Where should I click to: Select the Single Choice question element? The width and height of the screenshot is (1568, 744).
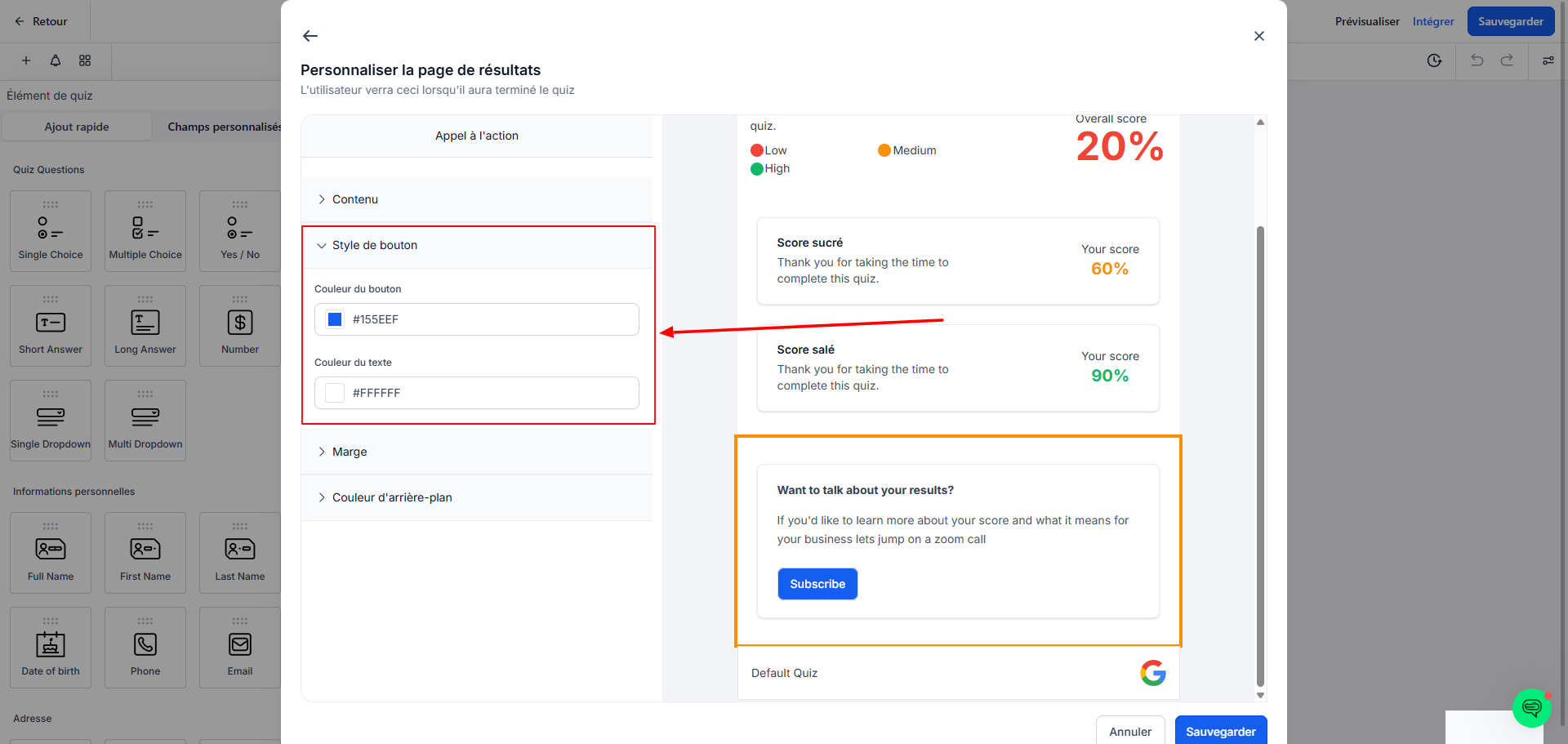(51, 231)
